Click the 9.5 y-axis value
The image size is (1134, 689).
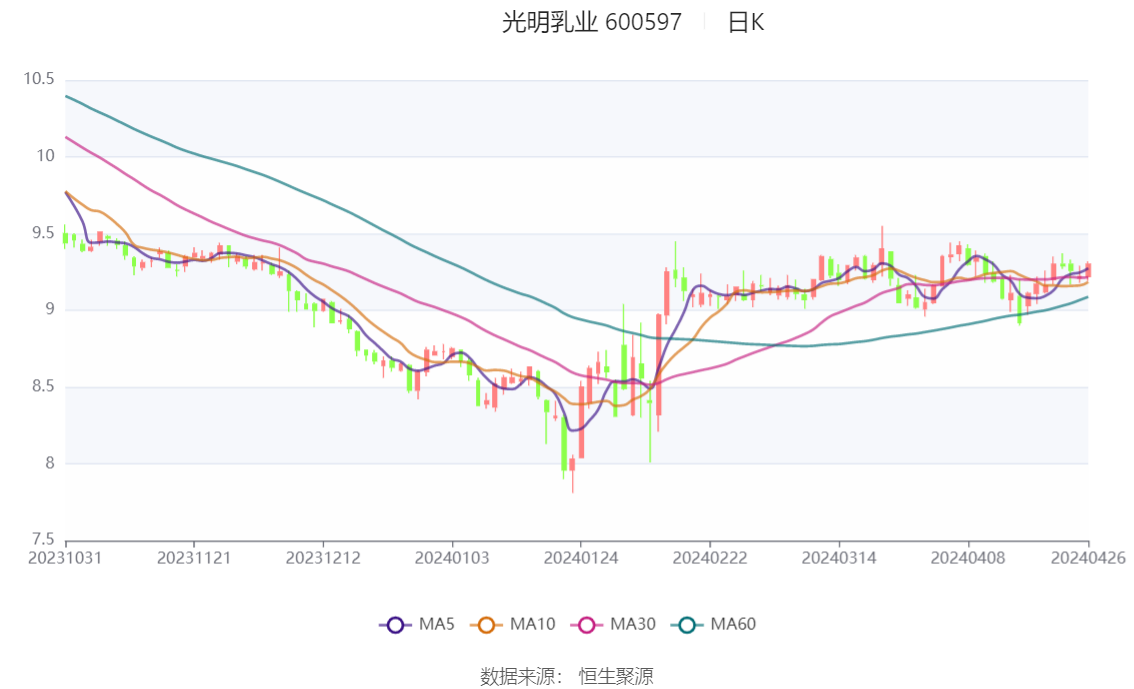click(x=43, y=233)
